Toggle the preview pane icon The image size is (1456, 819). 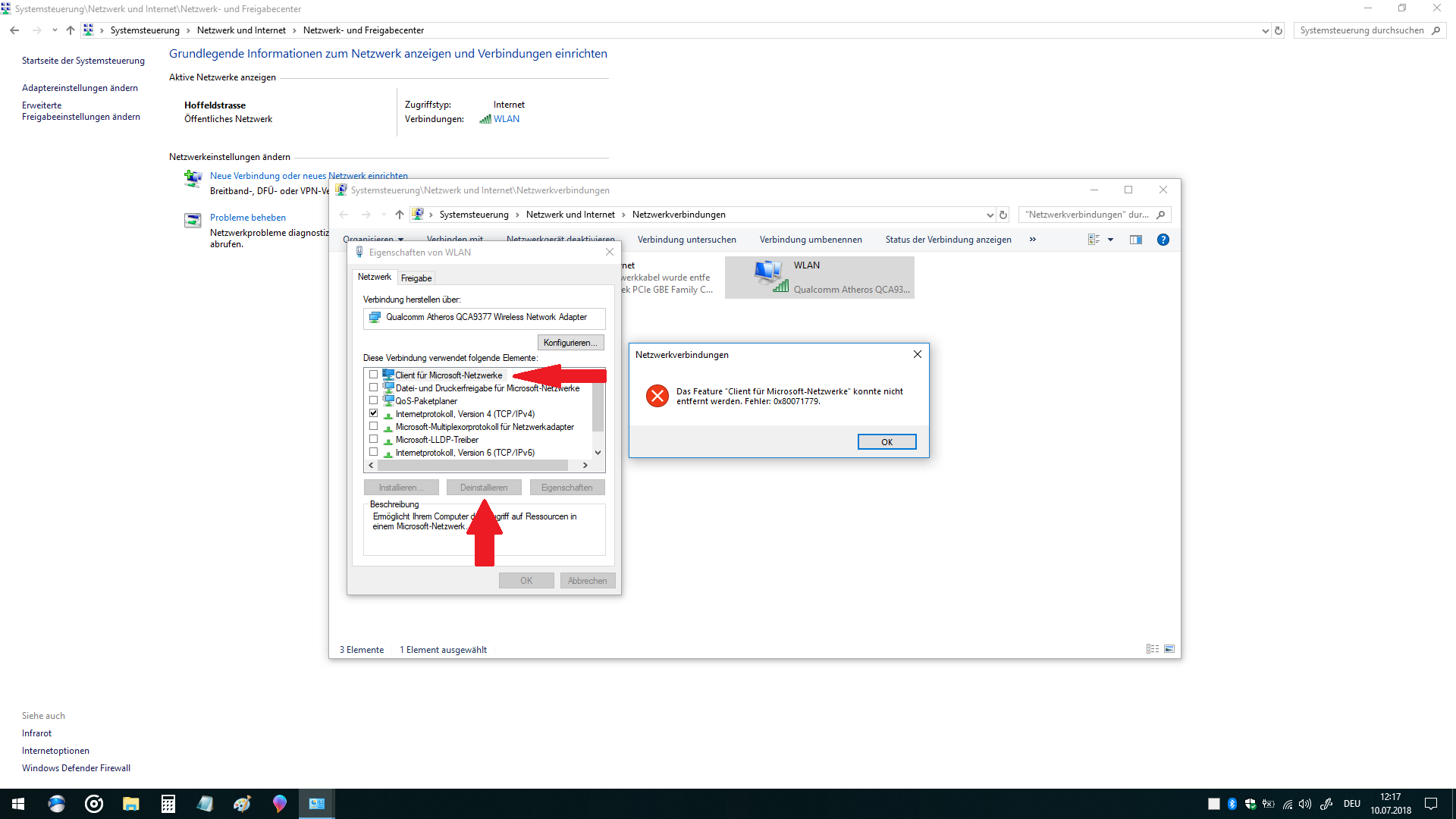(x=1135, y=240)
